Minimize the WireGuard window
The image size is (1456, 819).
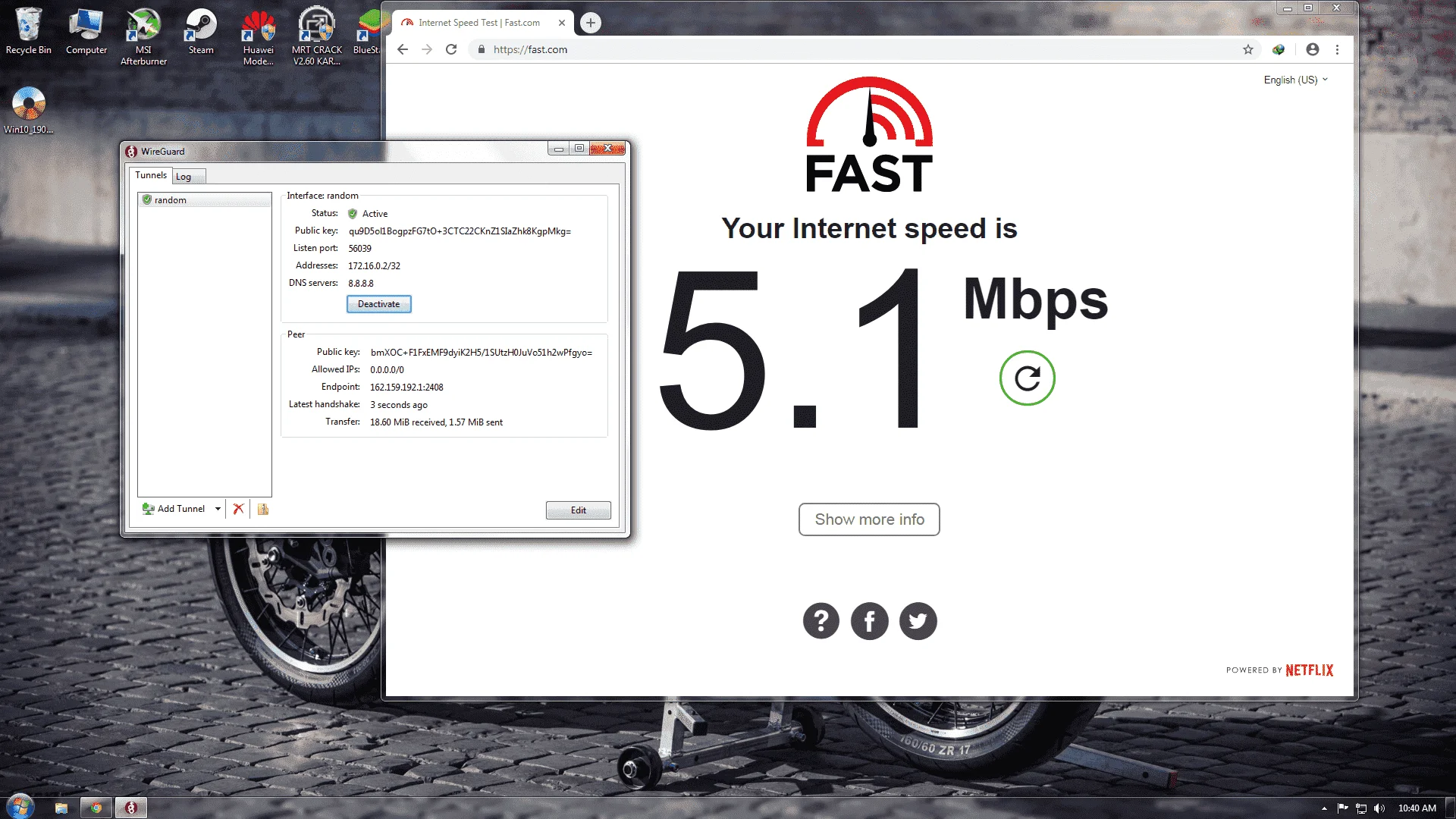[x=559, y=149]
